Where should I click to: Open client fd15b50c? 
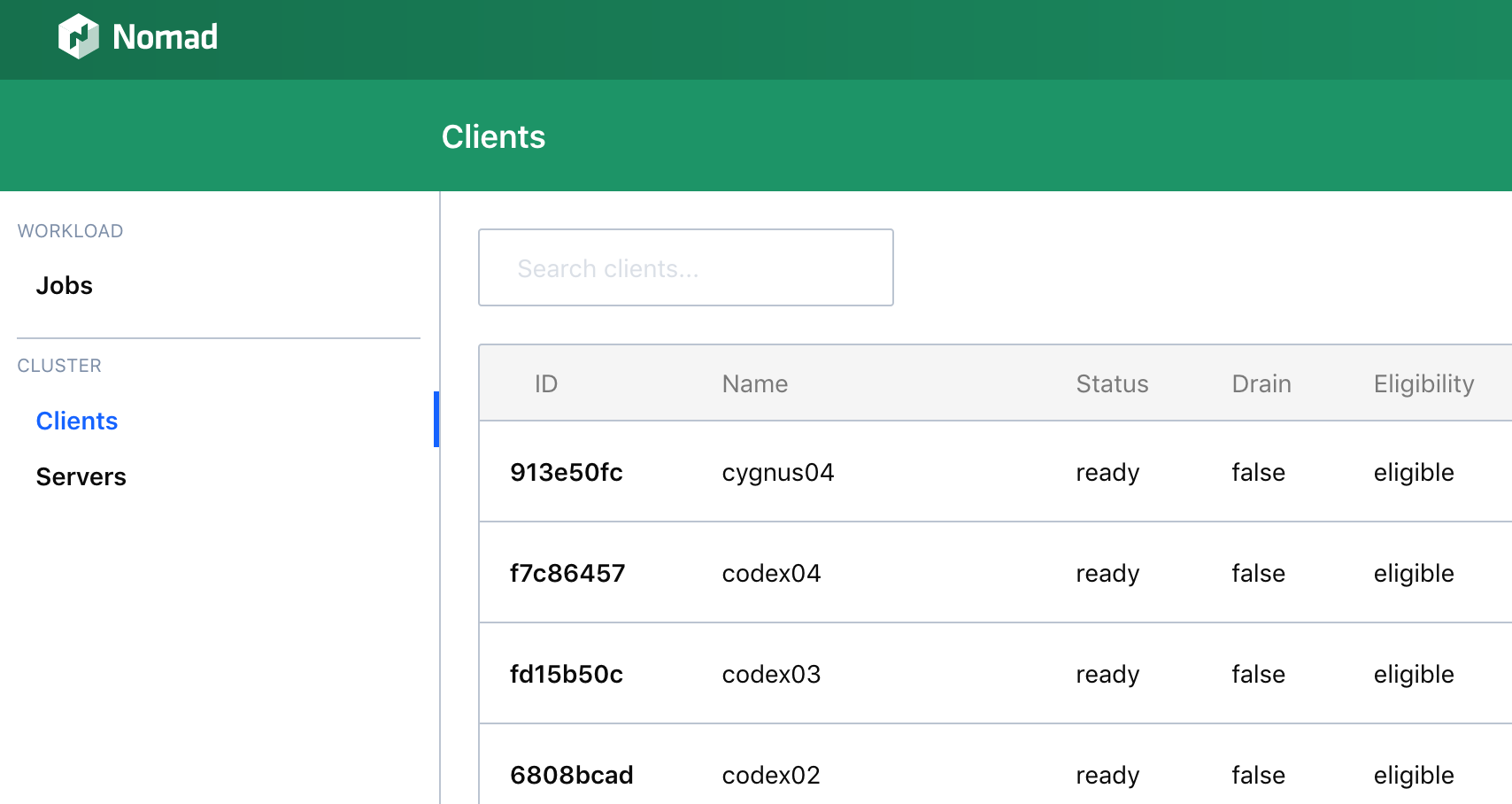(x=567, y=674)
